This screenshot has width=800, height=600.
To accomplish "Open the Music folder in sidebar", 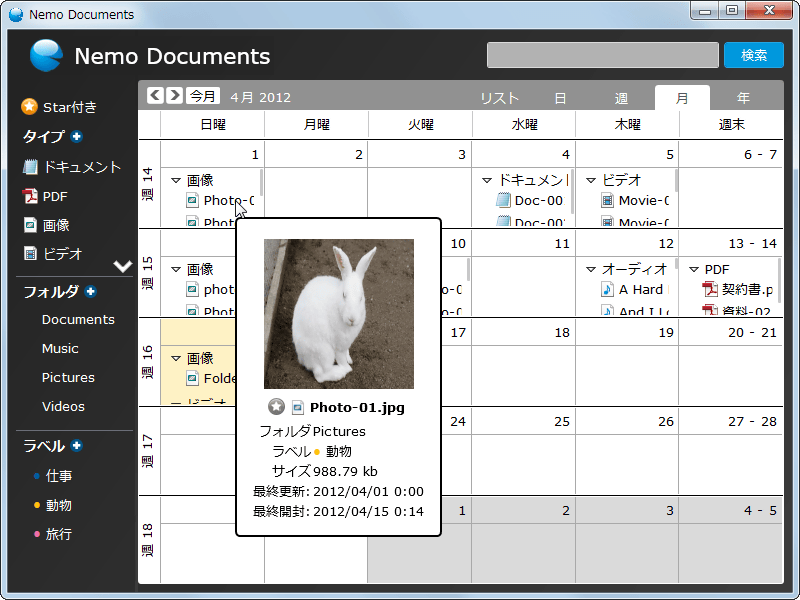I will [60, 348].
